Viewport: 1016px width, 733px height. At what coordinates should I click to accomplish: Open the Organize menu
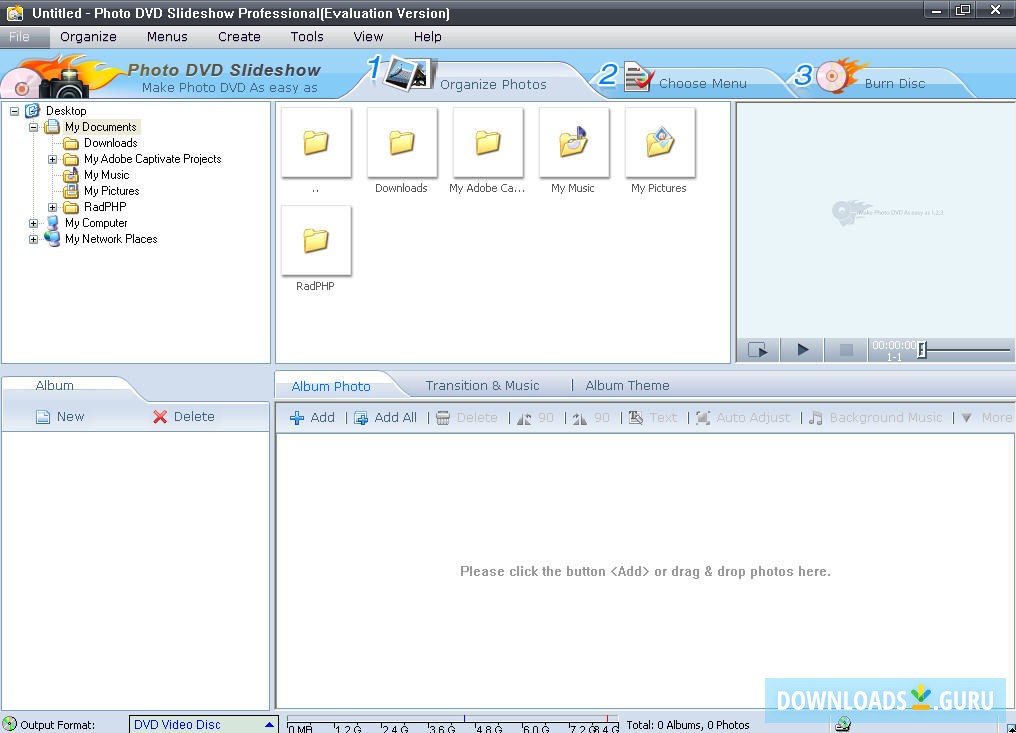click(x=88, y=37)
